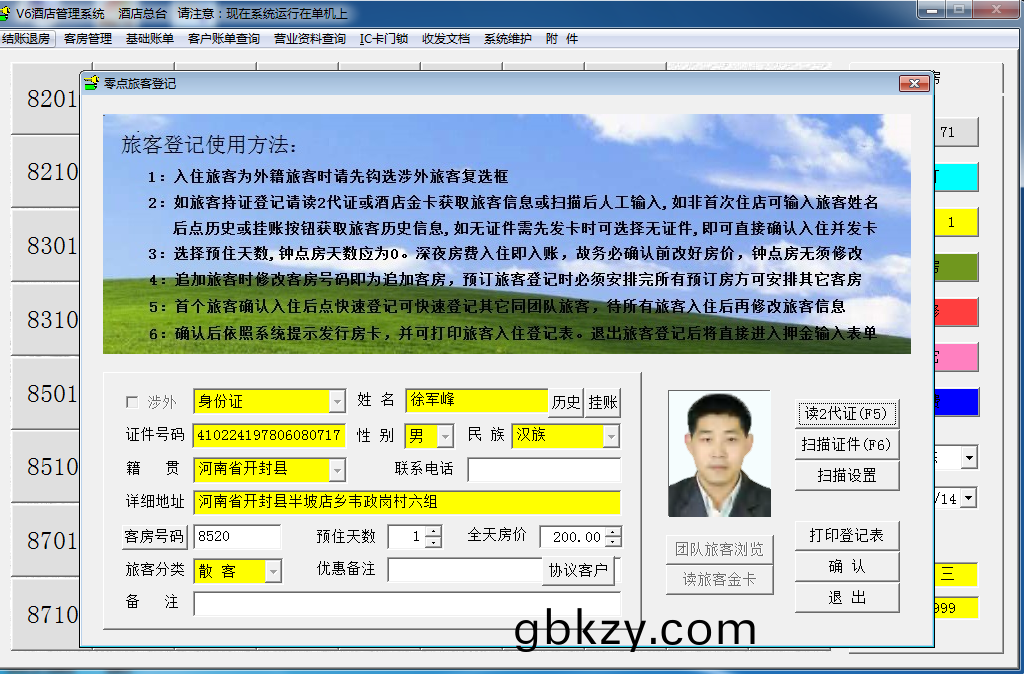Toggle the 涉外 foreign guest checkbox
Viewport: 1024px width, 674px height.
[x=132, y=402]
